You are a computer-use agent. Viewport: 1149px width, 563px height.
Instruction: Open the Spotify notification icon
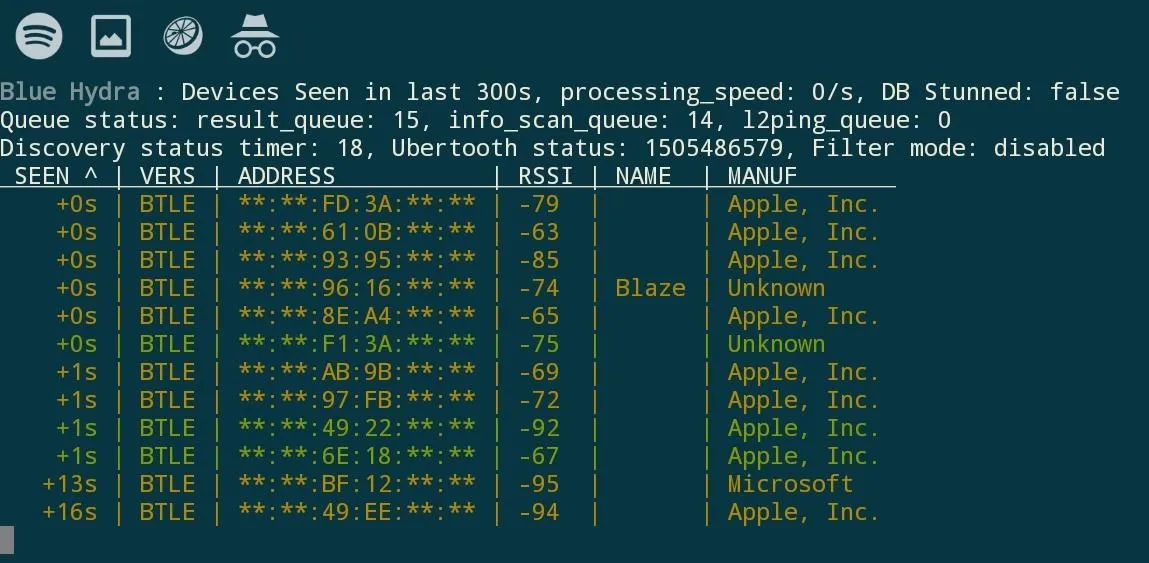pyautogui.click(x=39, y=36)
